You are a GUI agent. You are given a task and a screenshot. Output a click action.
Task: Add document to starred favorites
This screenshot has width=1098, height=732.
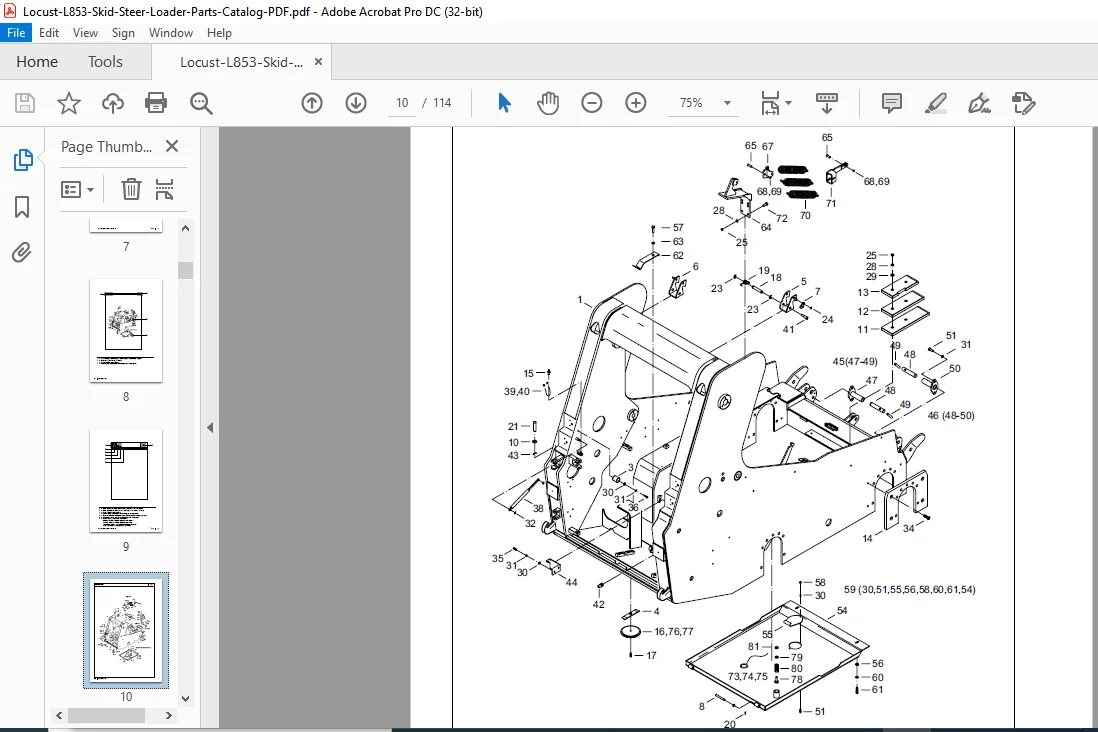69,103
